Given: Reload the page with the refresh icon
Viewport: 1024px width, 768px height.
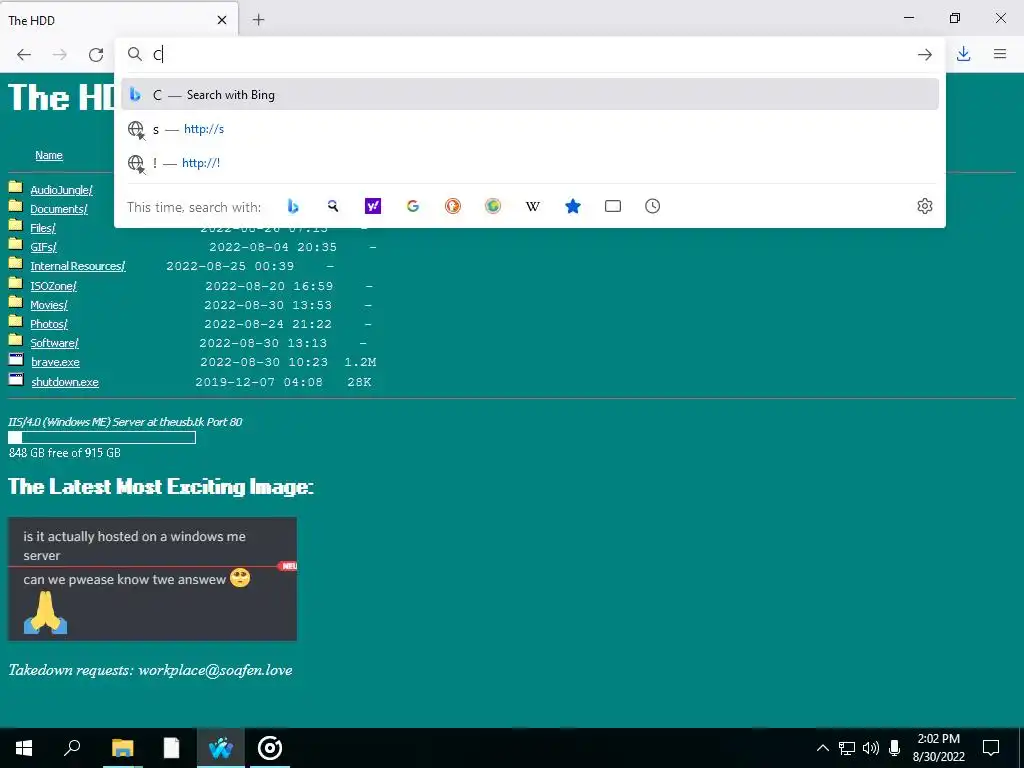Looking at the screenshot, I should tap(96, 55).
